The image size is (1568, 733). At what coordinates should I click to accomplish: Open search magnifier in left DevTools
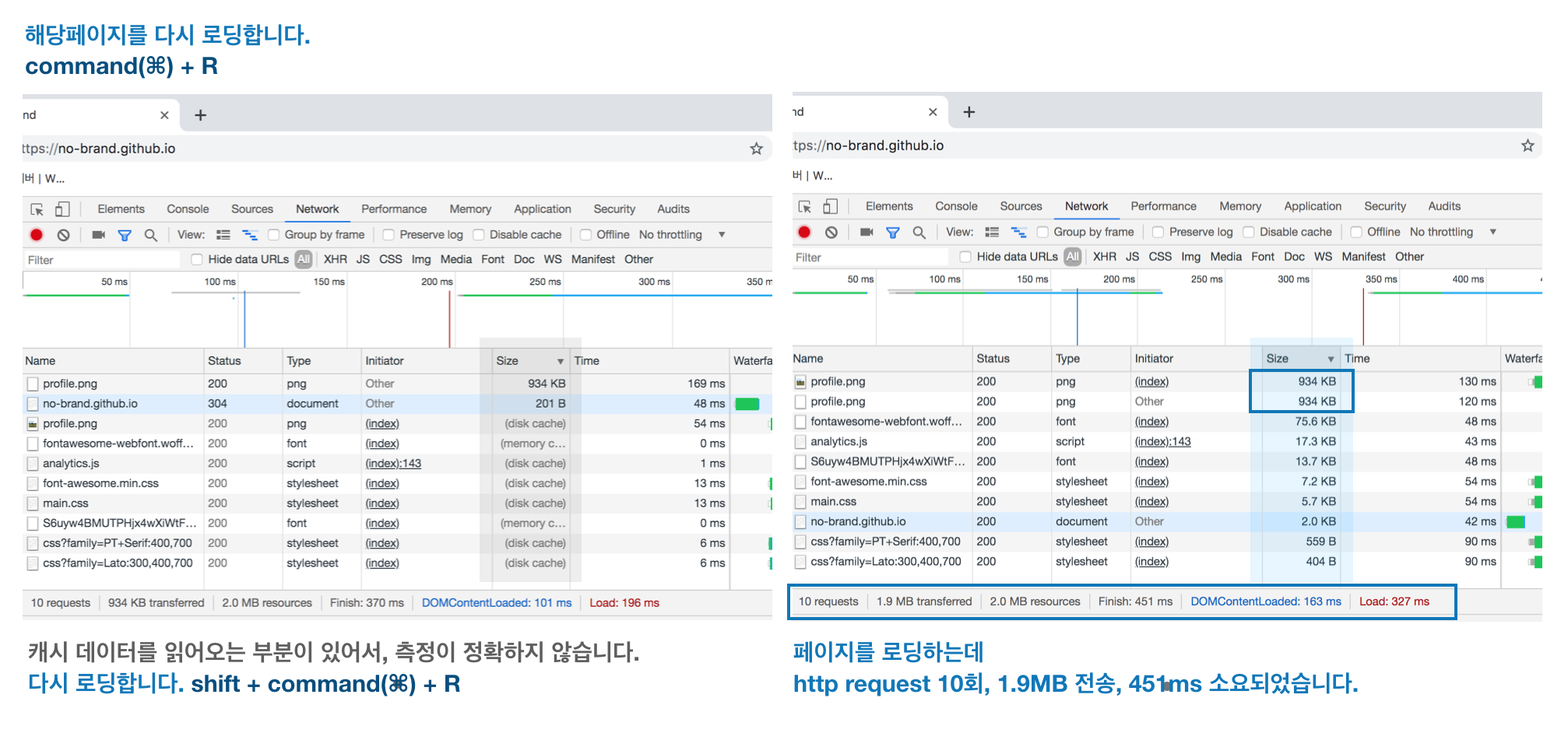pyautogui.click(x=151, y=235)
